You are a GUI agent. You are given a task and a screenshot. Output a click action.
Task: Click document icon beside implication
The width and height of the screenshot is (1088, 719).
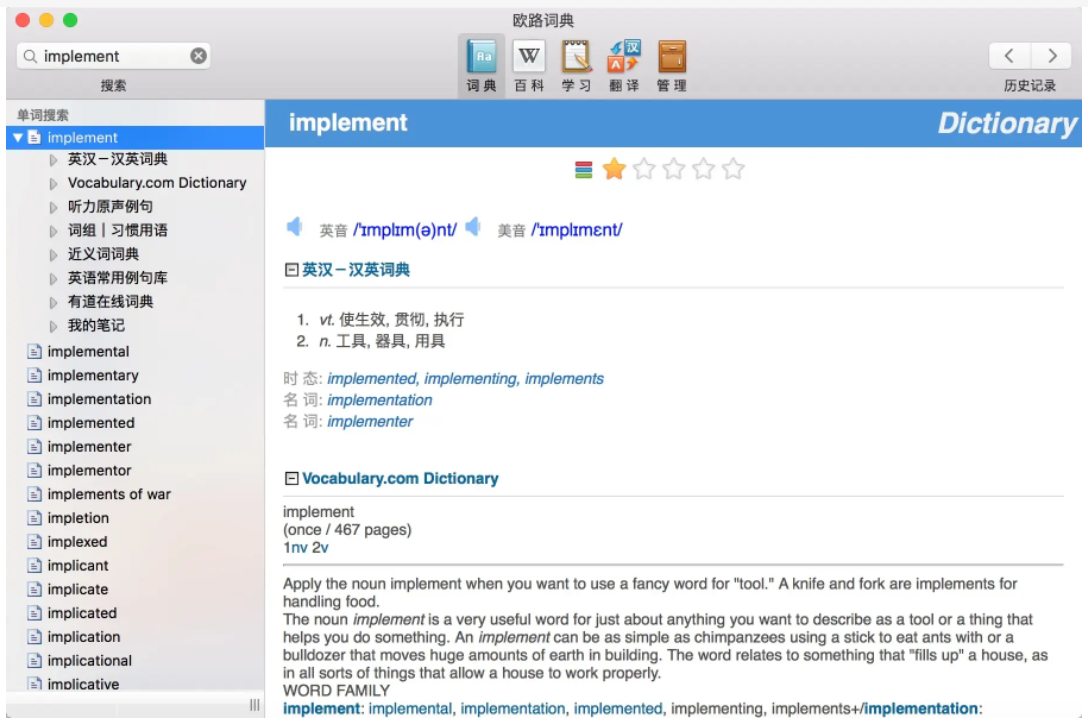(34, 637)
